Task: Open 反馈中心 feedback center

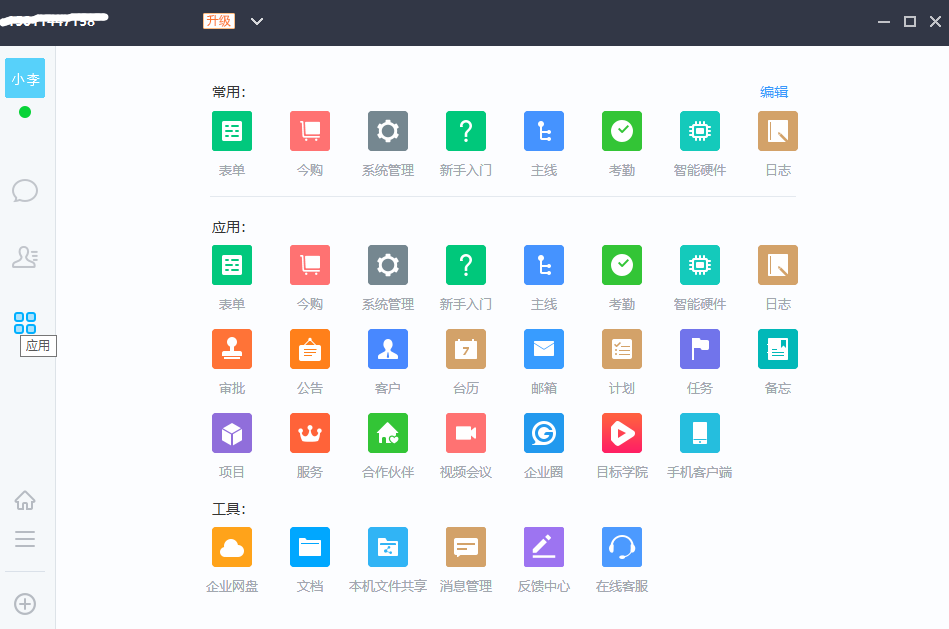Action: [x=543, y=547]
